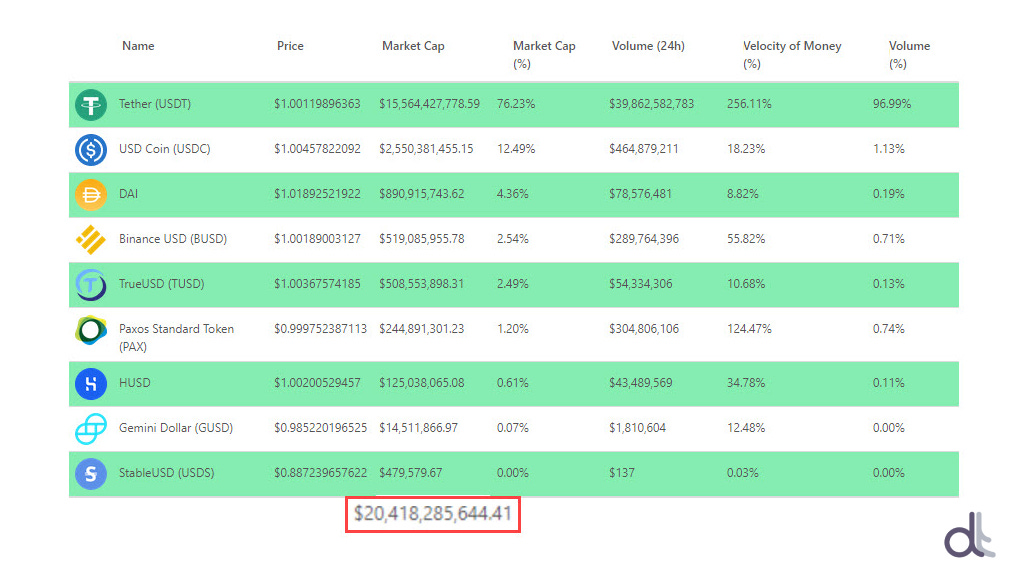Select Paxos volume share 0.74%

tap(888, 329)
